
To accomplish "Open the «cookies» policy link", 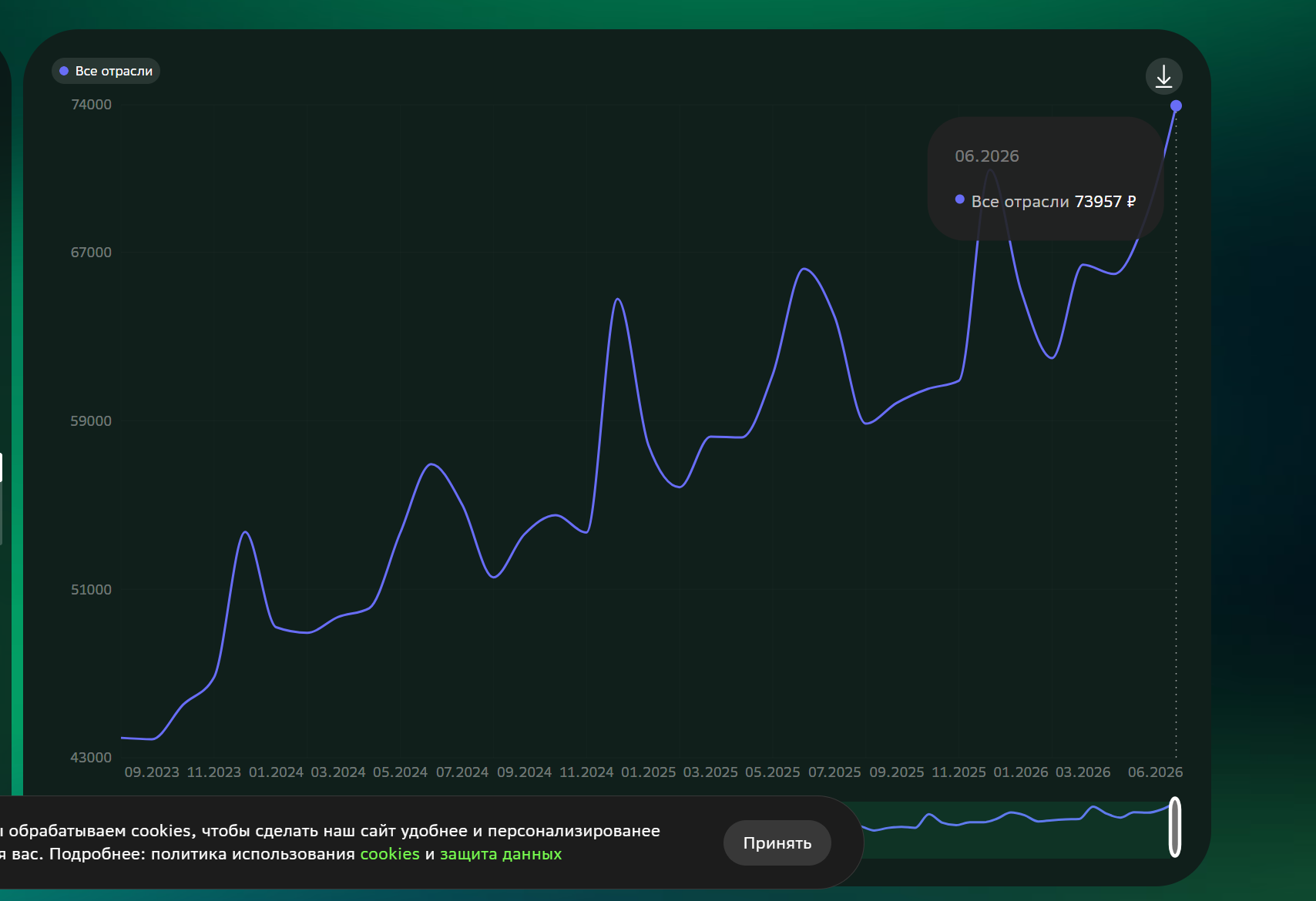I will pyautogui.click(x=390, y=854).
